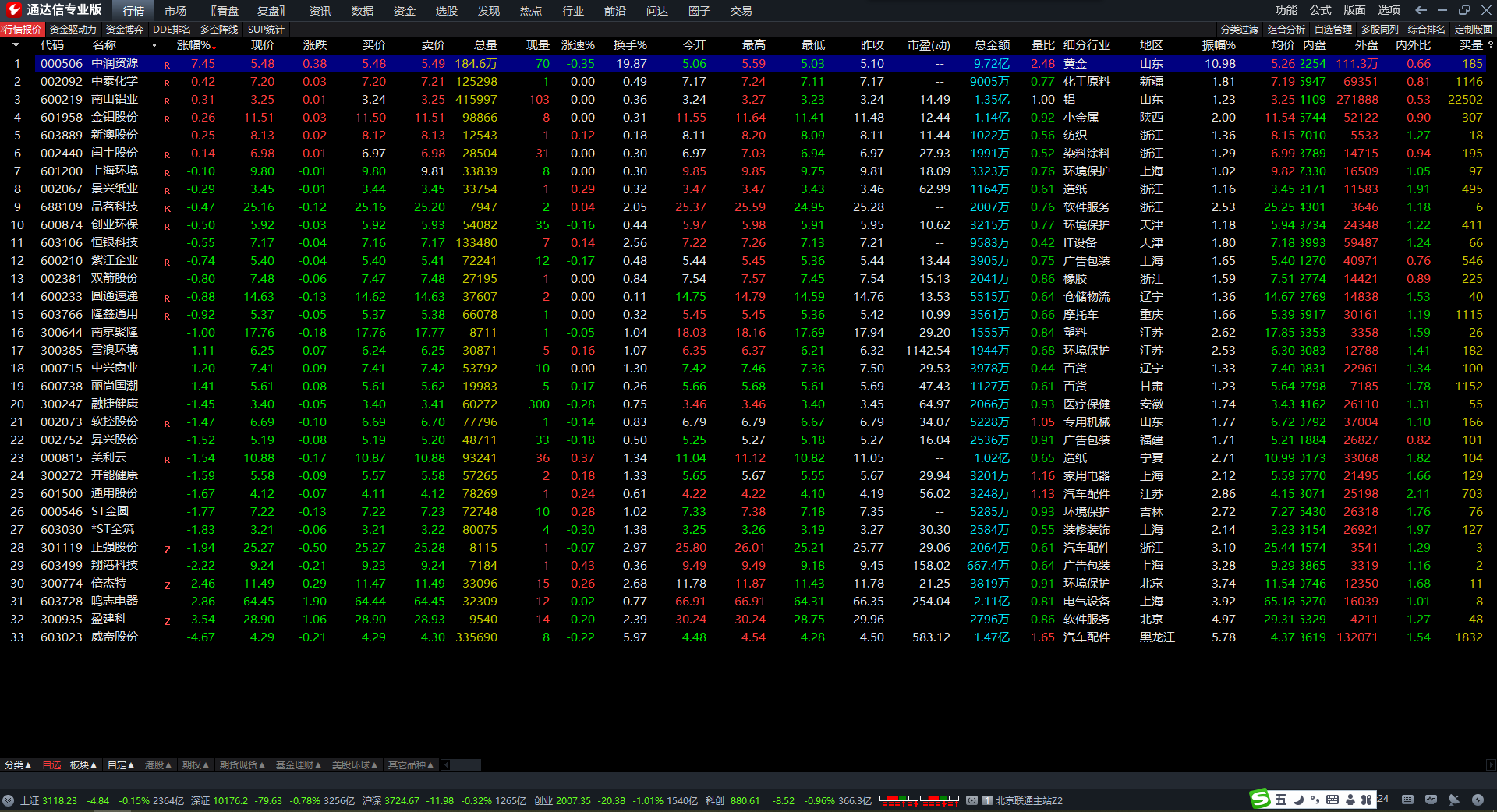Select the 中润资源 stock row name
Image resolution: width=1497 pixels, height=812 pixels.
tap(115, 63)
